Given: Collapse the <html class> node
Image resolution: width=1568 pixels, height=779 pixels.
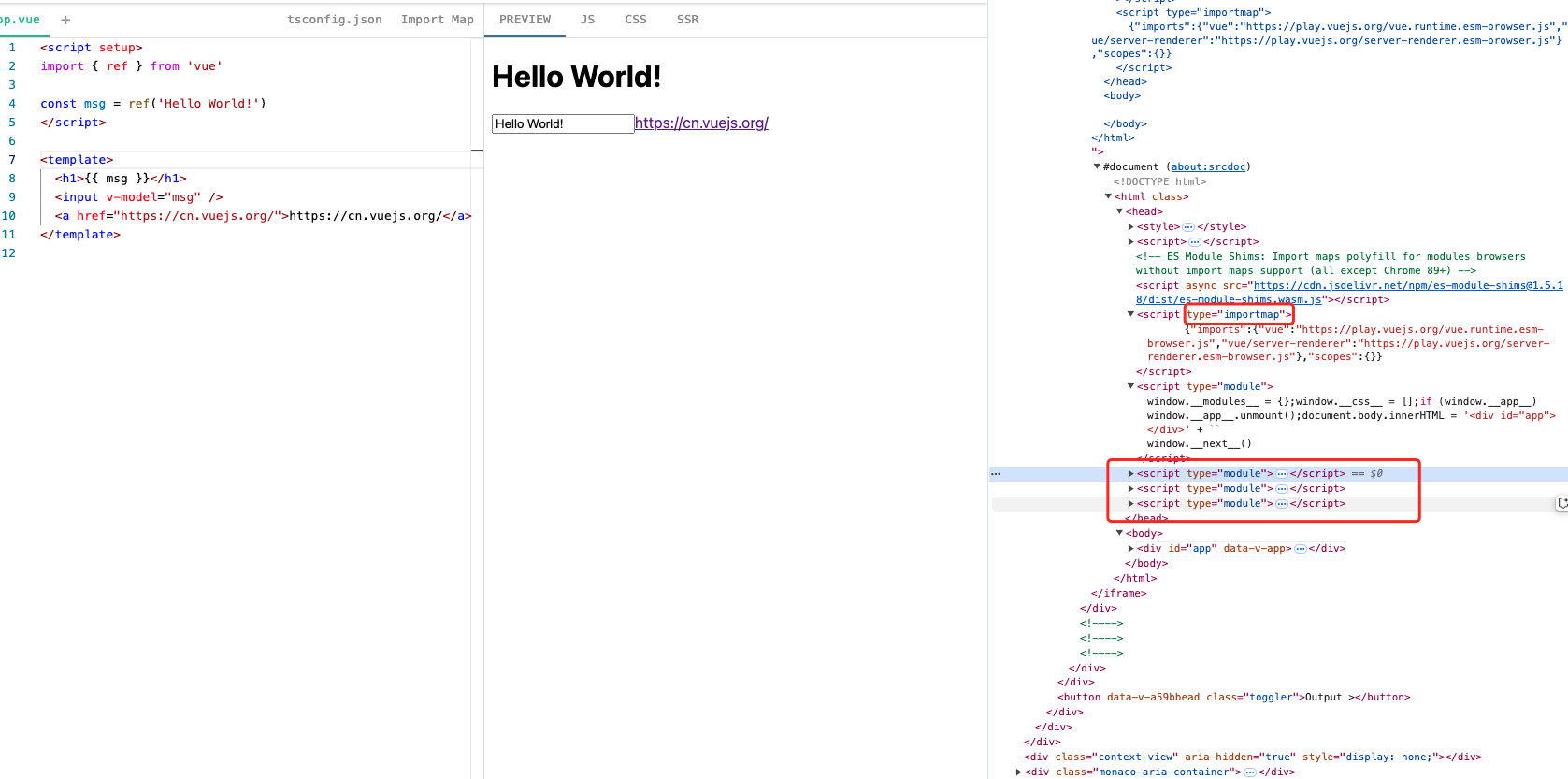Looking at the screenshot, I should click(1108, 196).
